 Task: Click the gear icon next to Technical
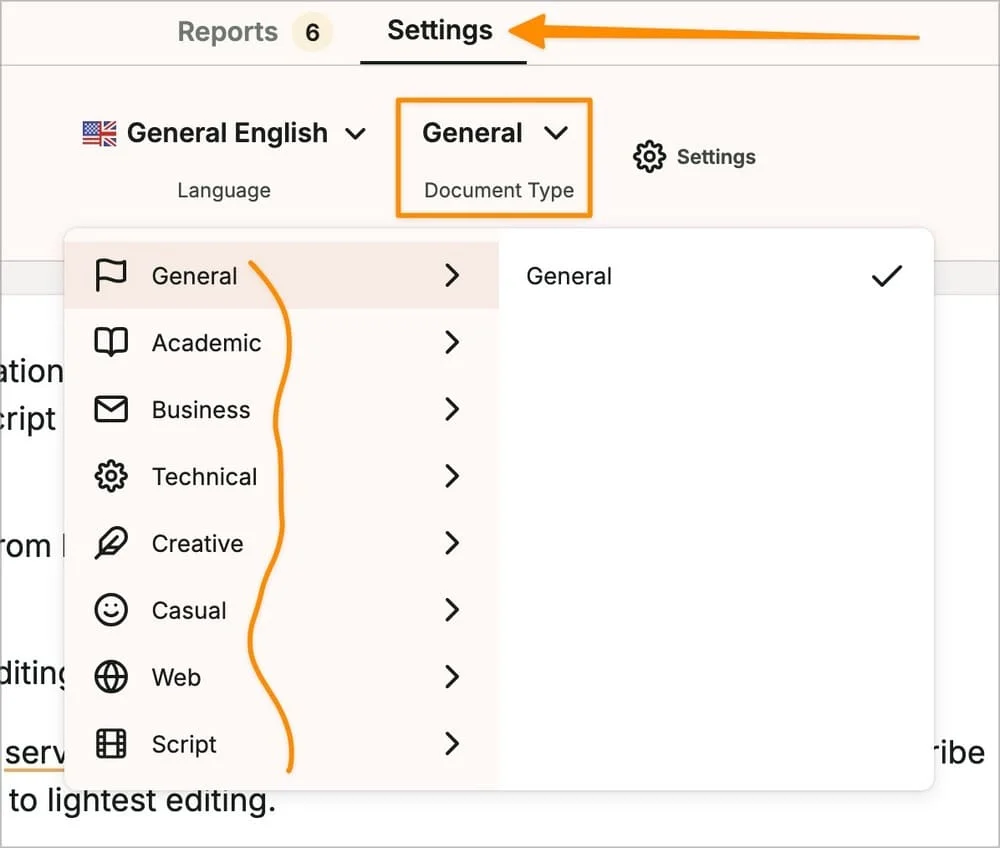pos(110,477)
